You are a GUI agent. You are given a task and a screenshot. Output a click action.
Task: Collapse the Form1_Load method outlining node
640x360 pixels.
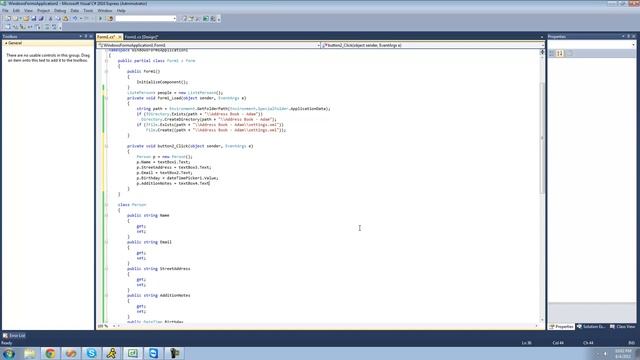click(107, 98)
